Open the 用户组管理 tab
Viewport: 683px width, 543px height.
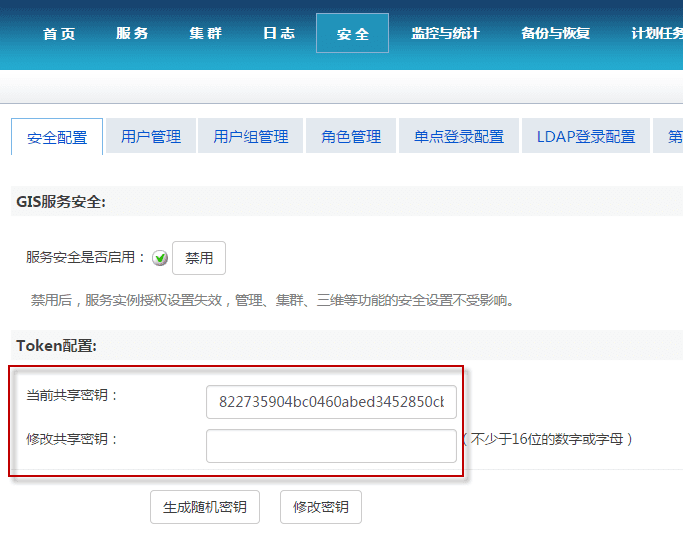251,136
